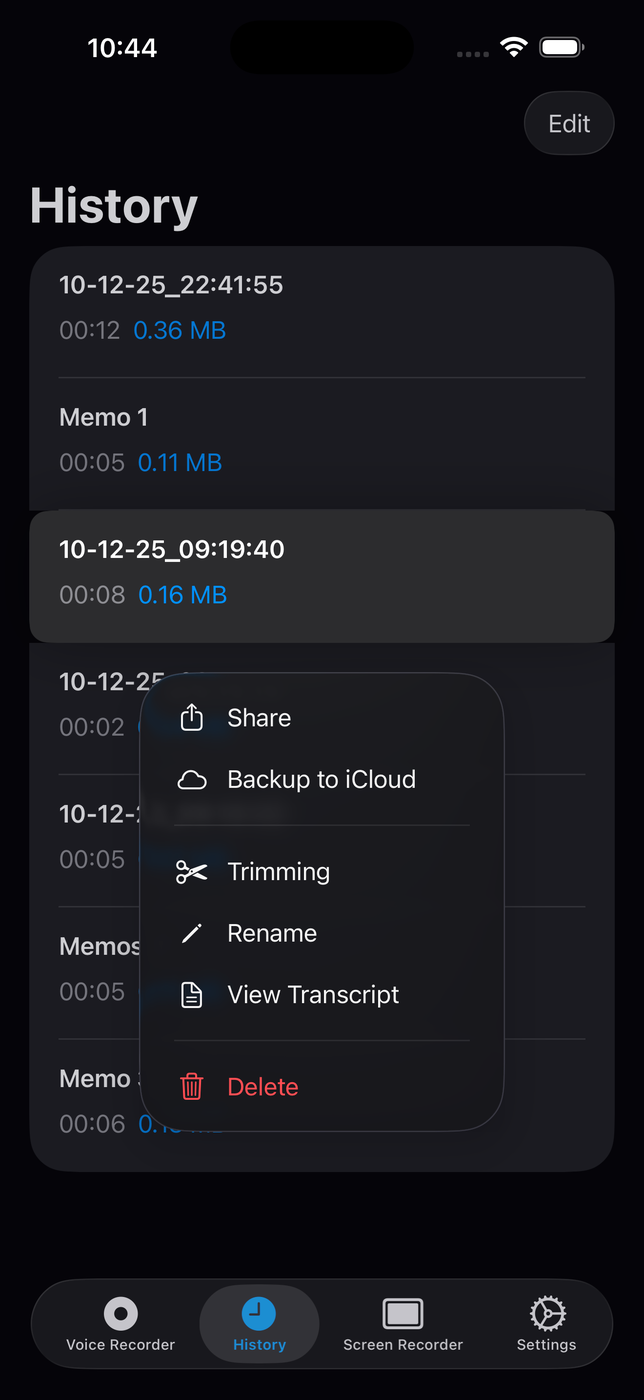The image size is (644, 1400).
Task: Choose Backup to iCloud from menu
Action: (x=321, y=780)
